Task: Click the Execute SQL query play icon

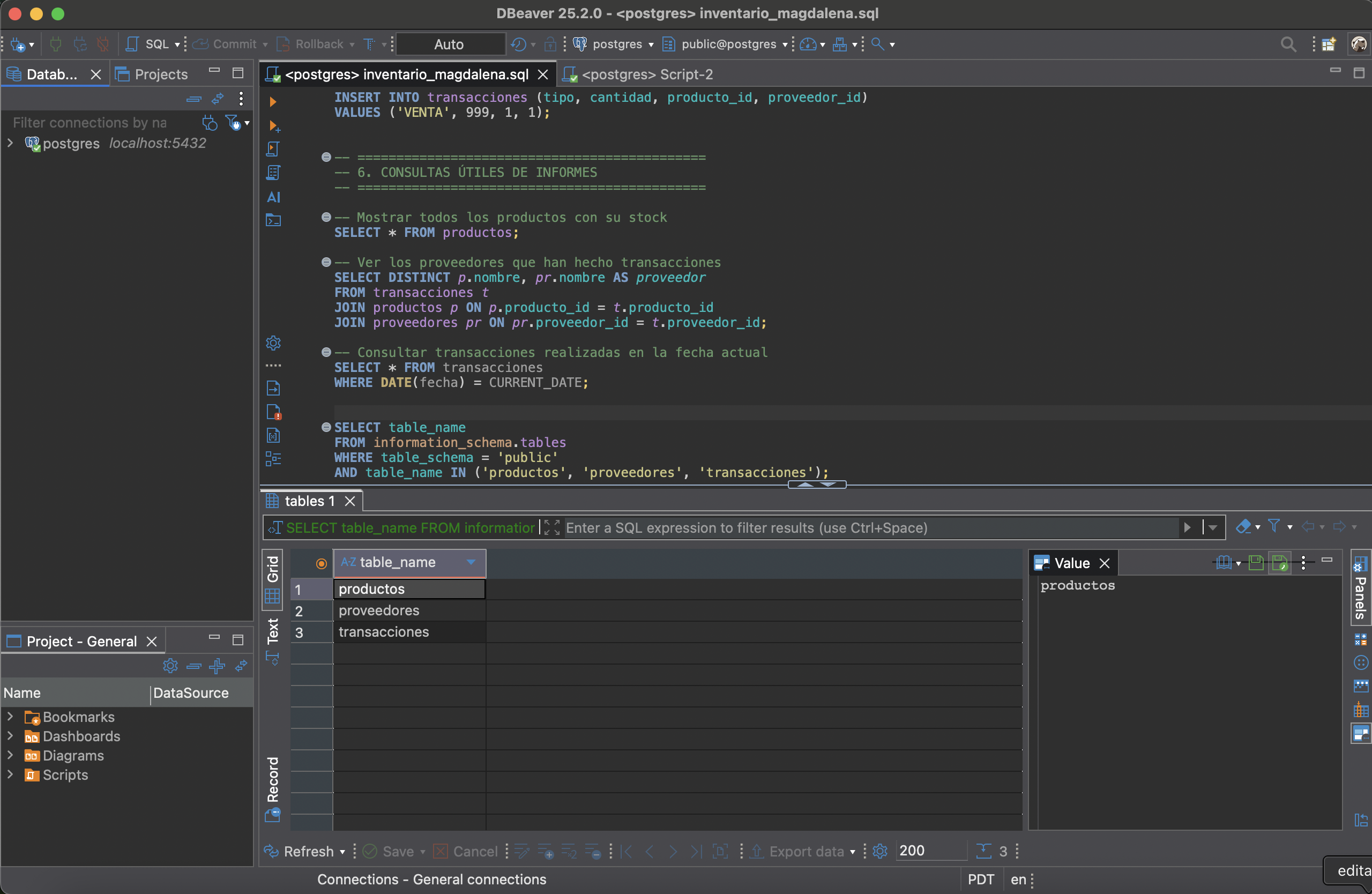Action: [x=273, y=102]
